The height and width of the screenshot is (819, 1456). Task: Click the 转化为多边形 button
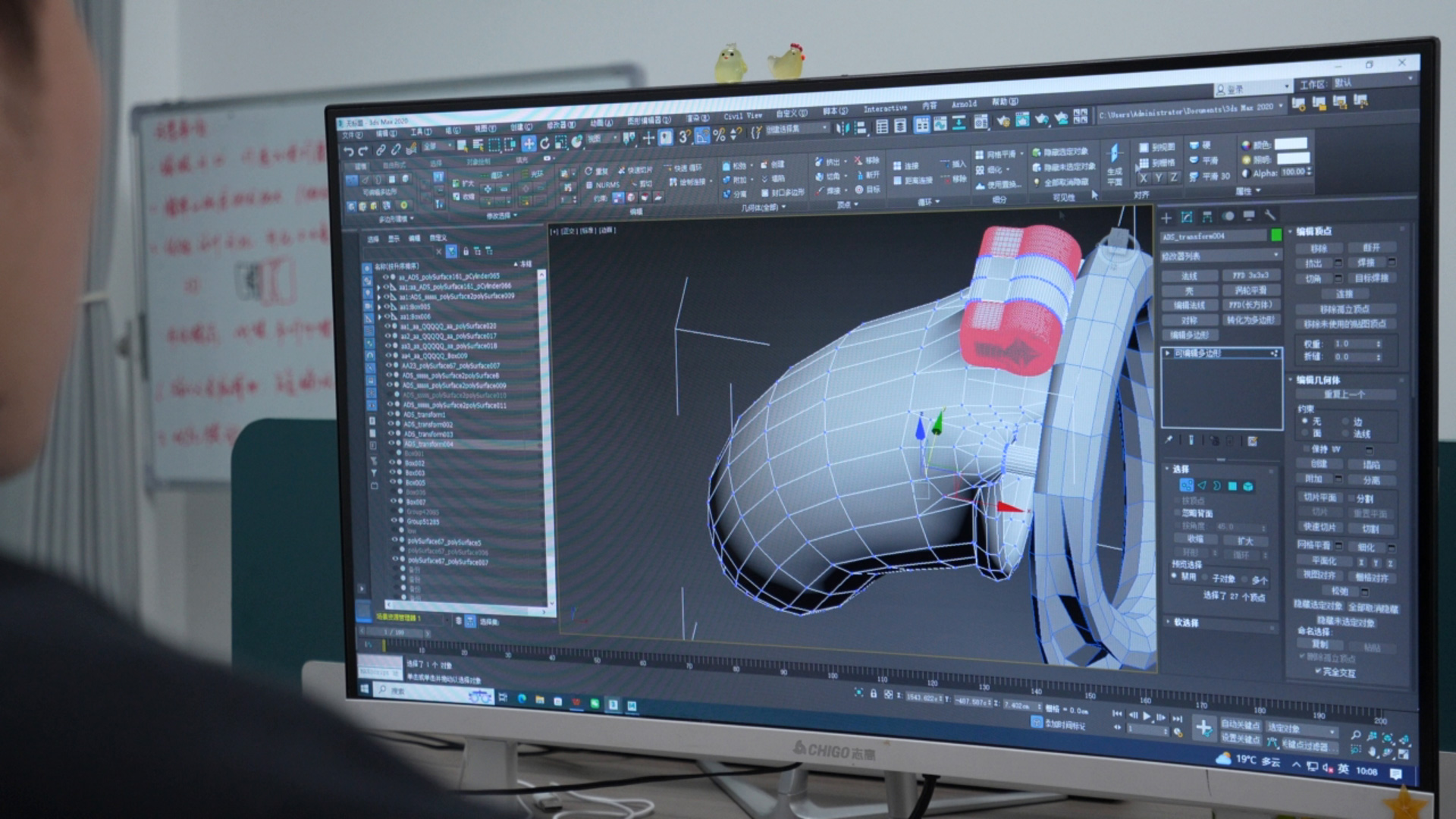pos(1250,320)
